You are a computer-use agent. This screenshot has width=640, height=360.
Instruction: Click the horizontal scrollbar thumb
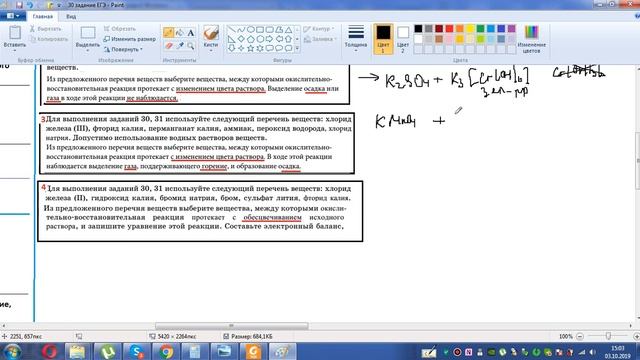click(x=231, y=326)
